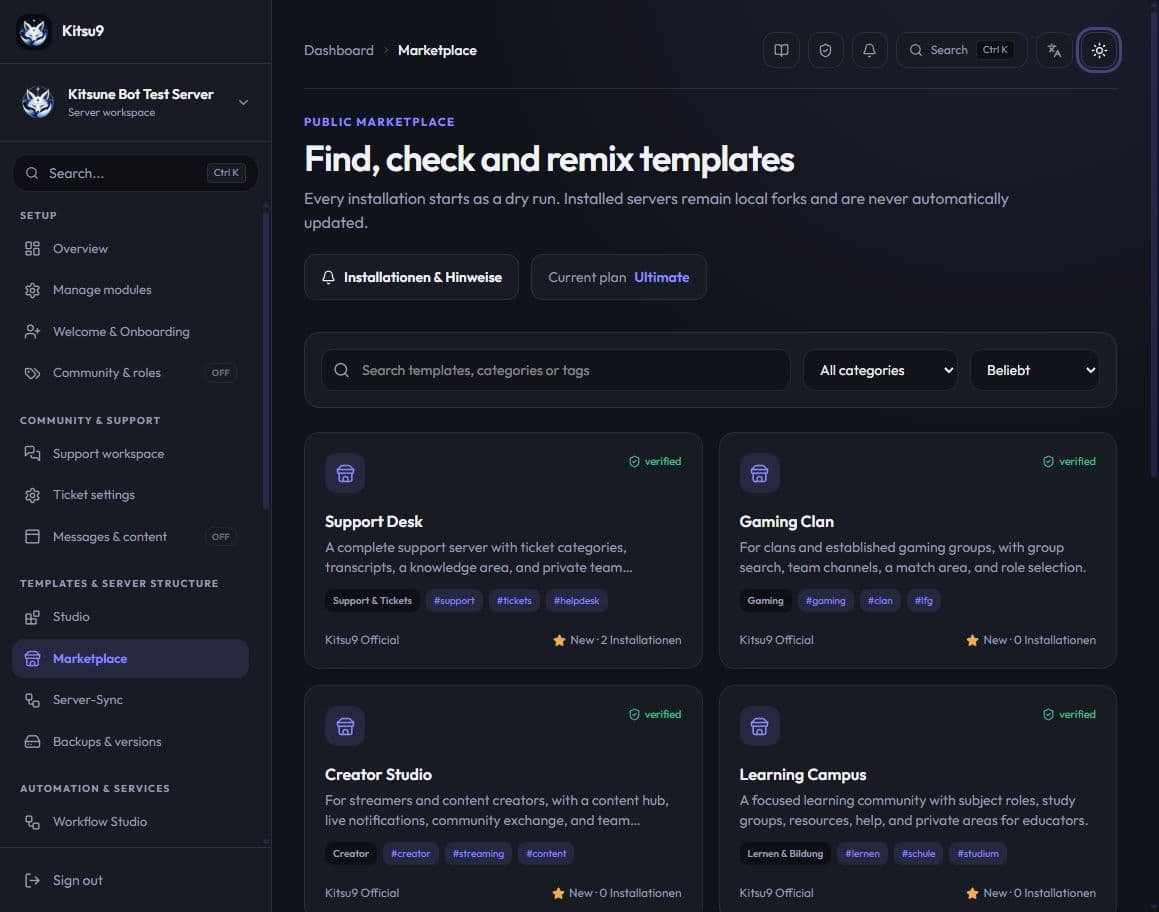Screen dimensions: 1159x912
Task: Open Manage modules
Action: coord(130,290)
